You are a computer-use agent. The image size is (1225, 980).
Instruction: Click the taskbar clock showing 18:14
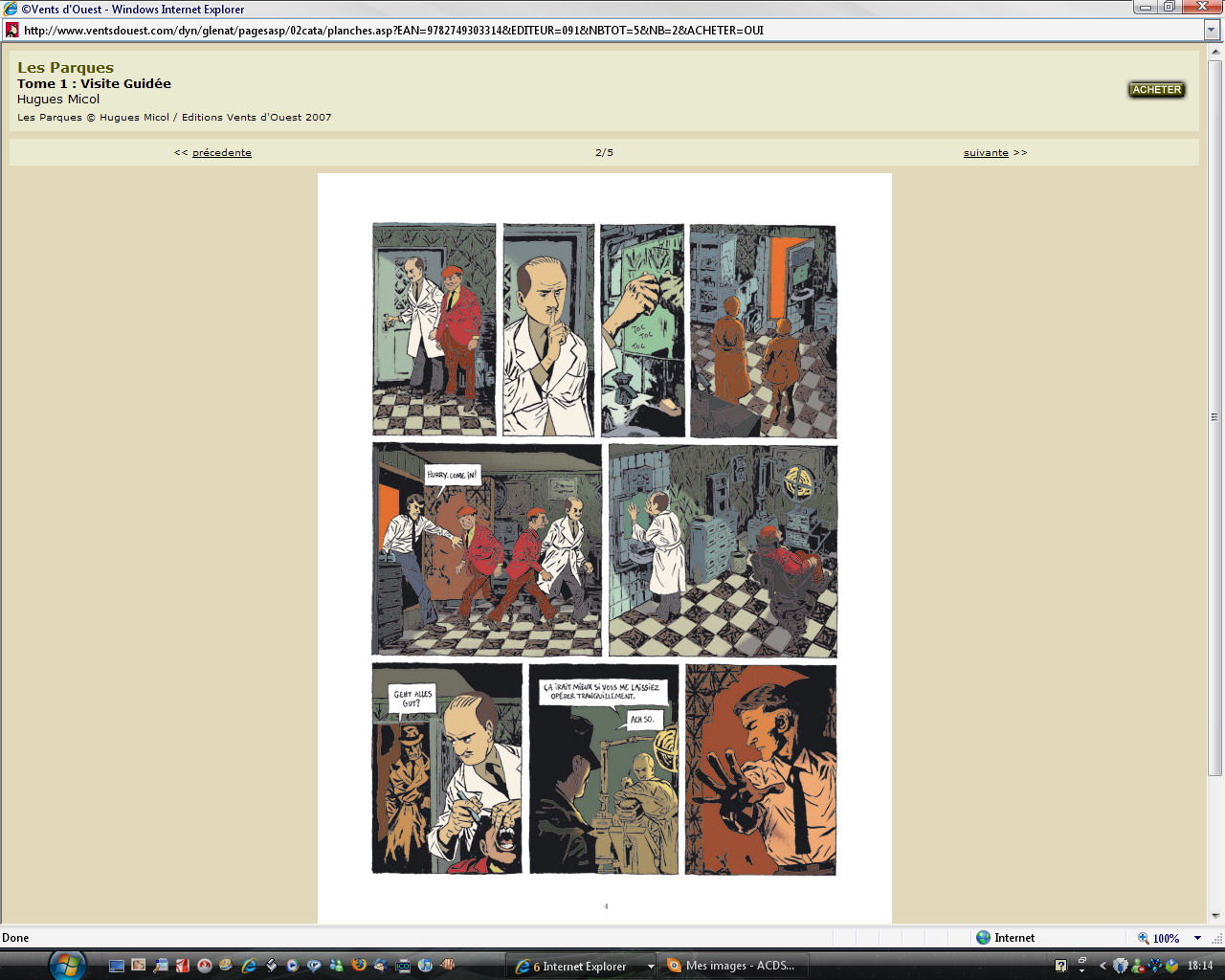pos(1199,966)
